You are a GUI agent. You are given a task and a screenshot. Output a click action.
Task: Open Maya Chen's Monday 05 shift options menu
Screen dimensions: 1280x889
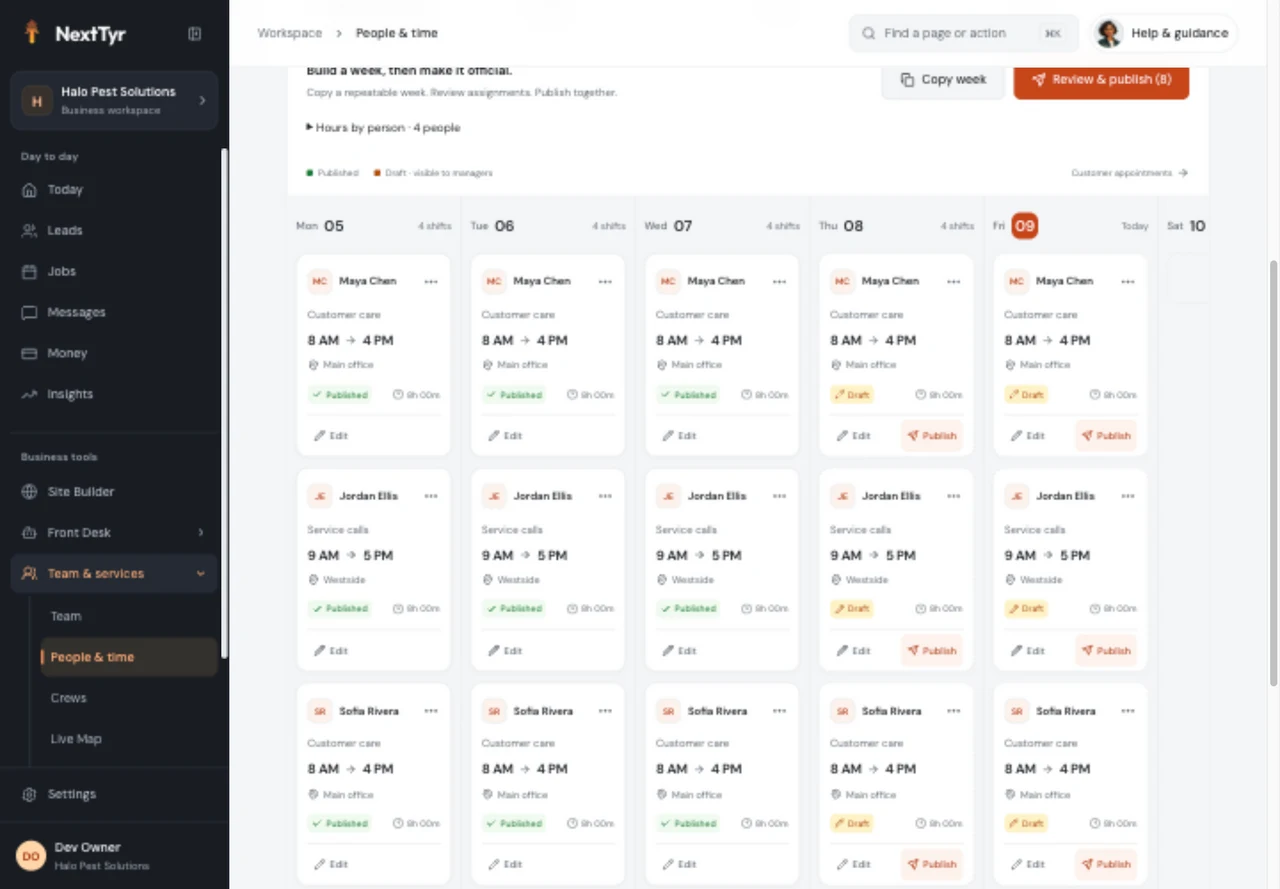coord(431,282)
